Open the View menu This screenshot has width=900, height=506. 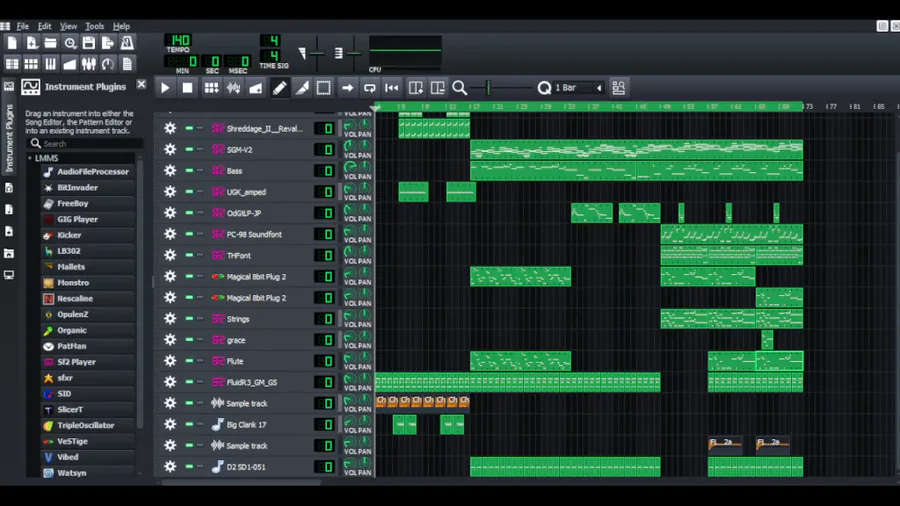click(68, 26)
